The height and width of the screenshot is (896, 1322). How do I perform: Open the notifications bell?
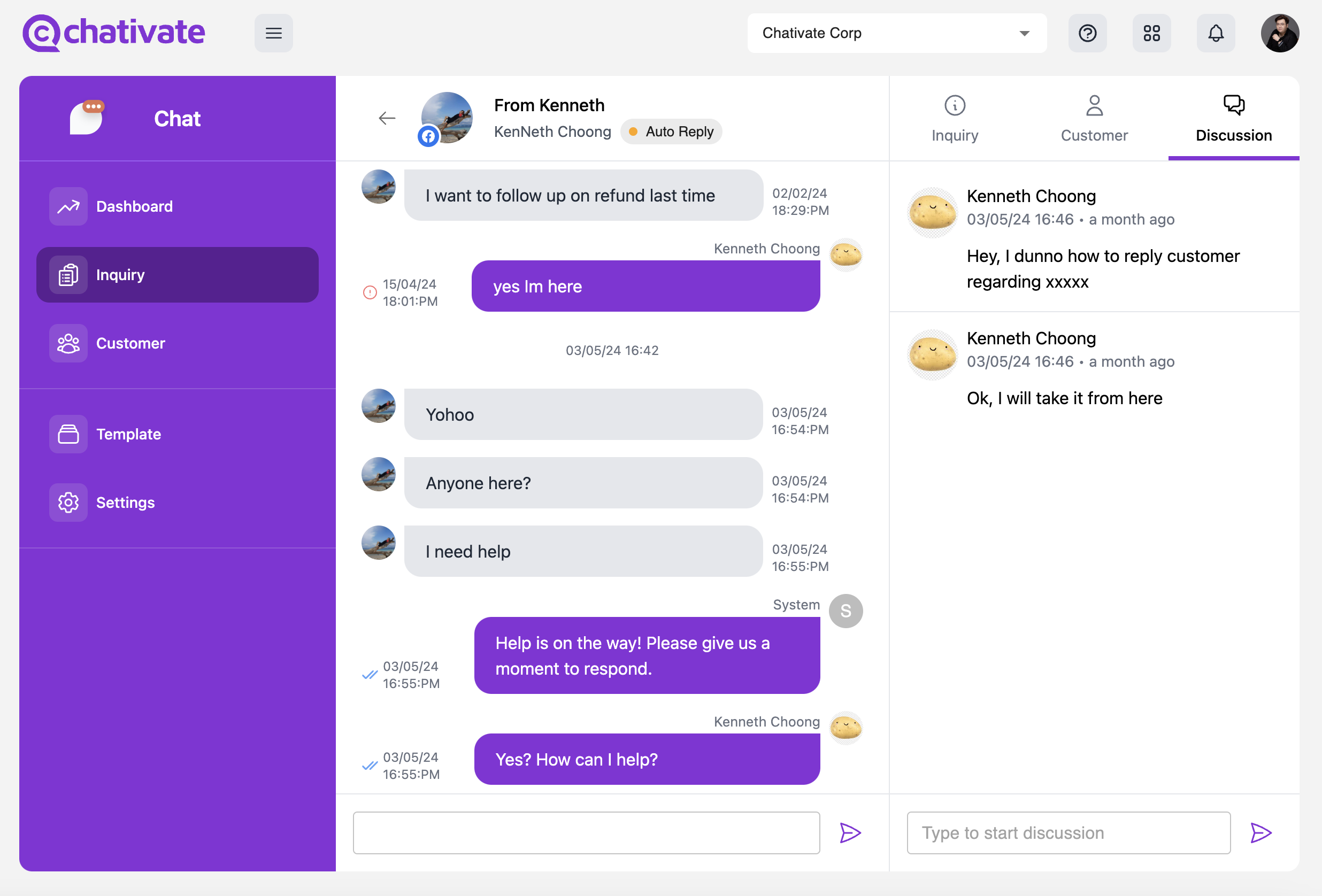click(1216, 33)
